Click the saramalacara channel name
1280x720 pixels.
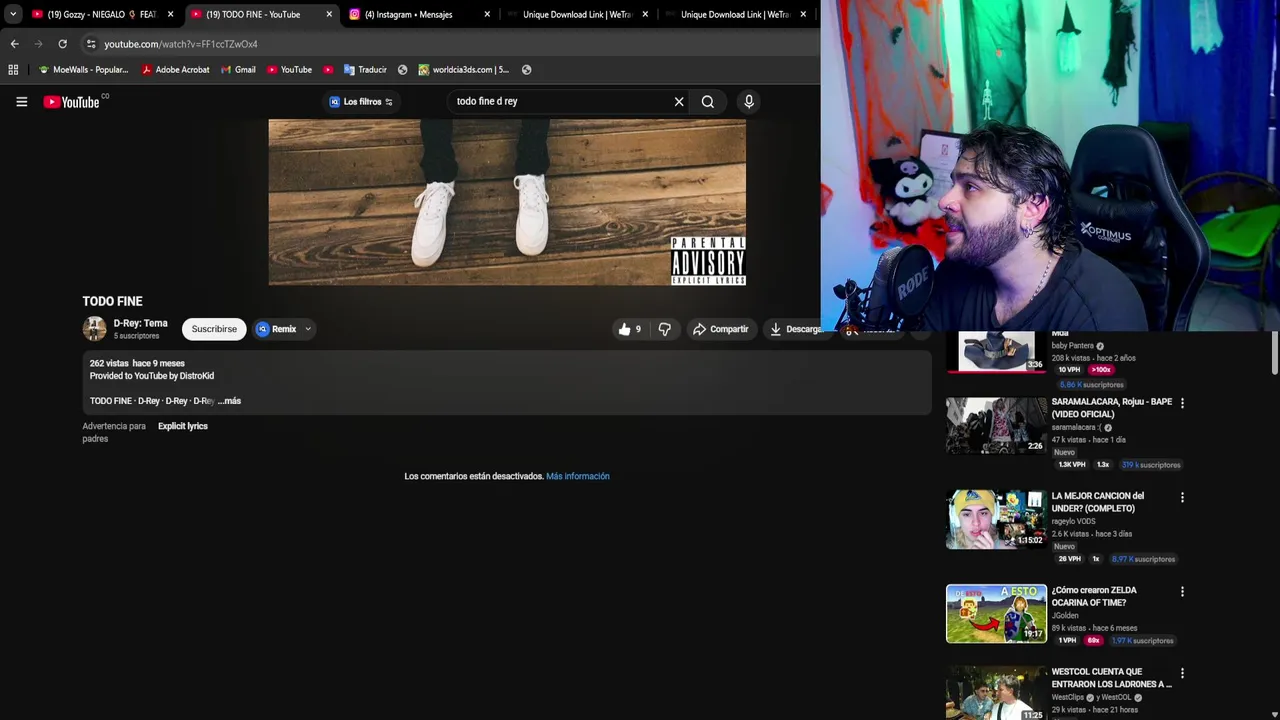[x=1076, y=427]
